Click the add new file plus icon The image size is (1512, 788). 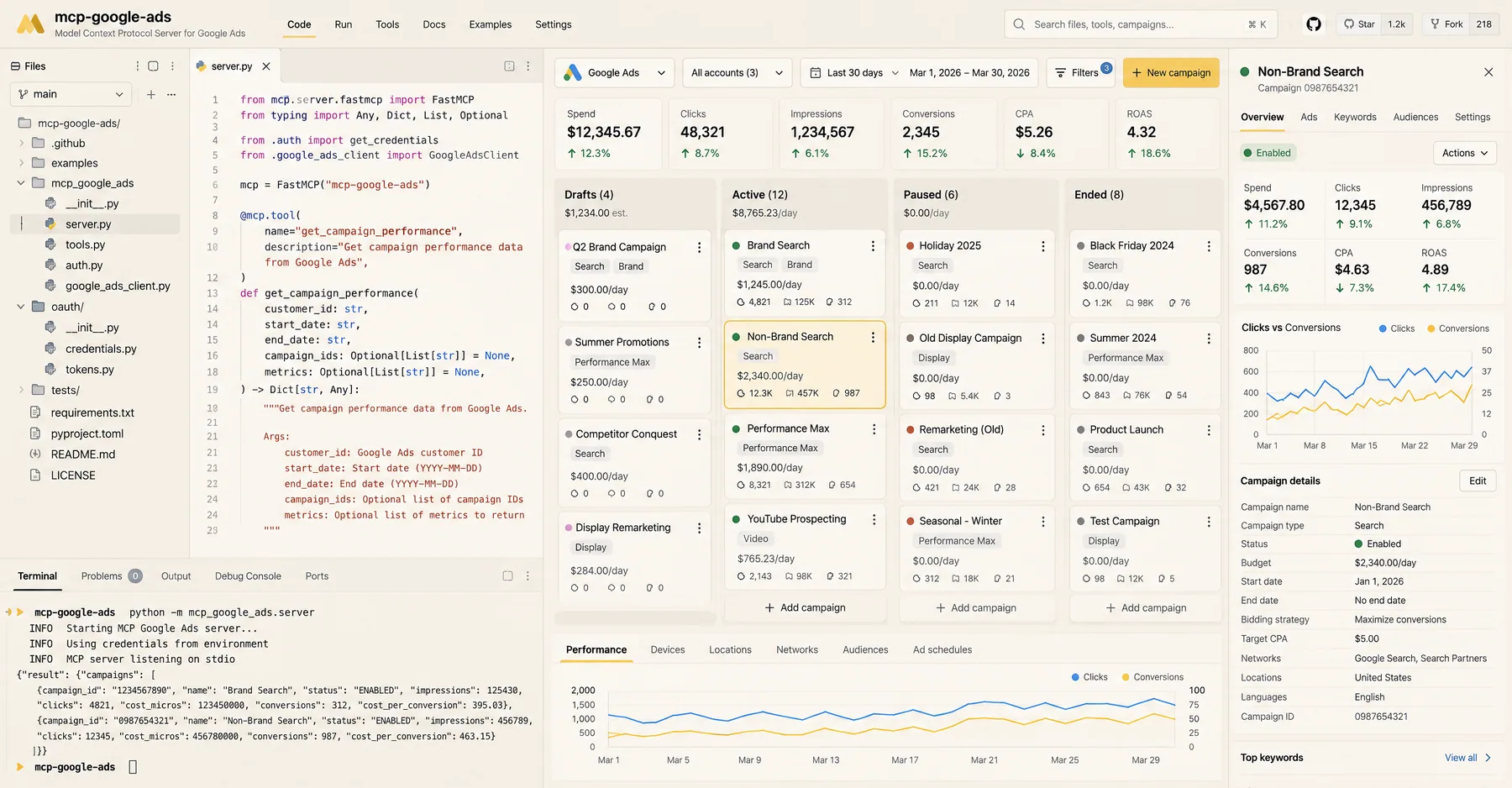click(x=151, y=94)
